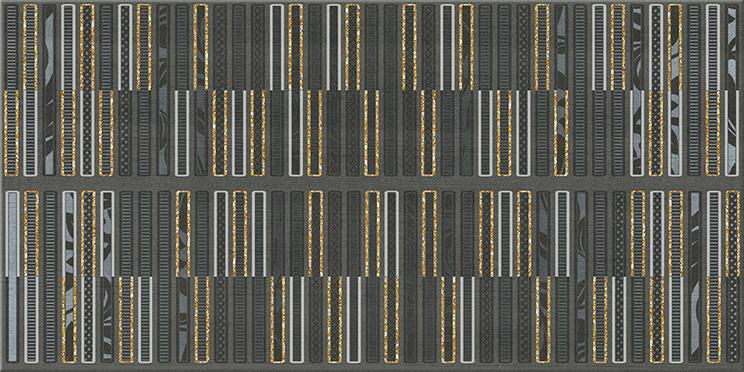Screen dimensions: 744x372
Task: Click the gold-framed dotted bar near the upper-left
Action: (x=87, y=47)
